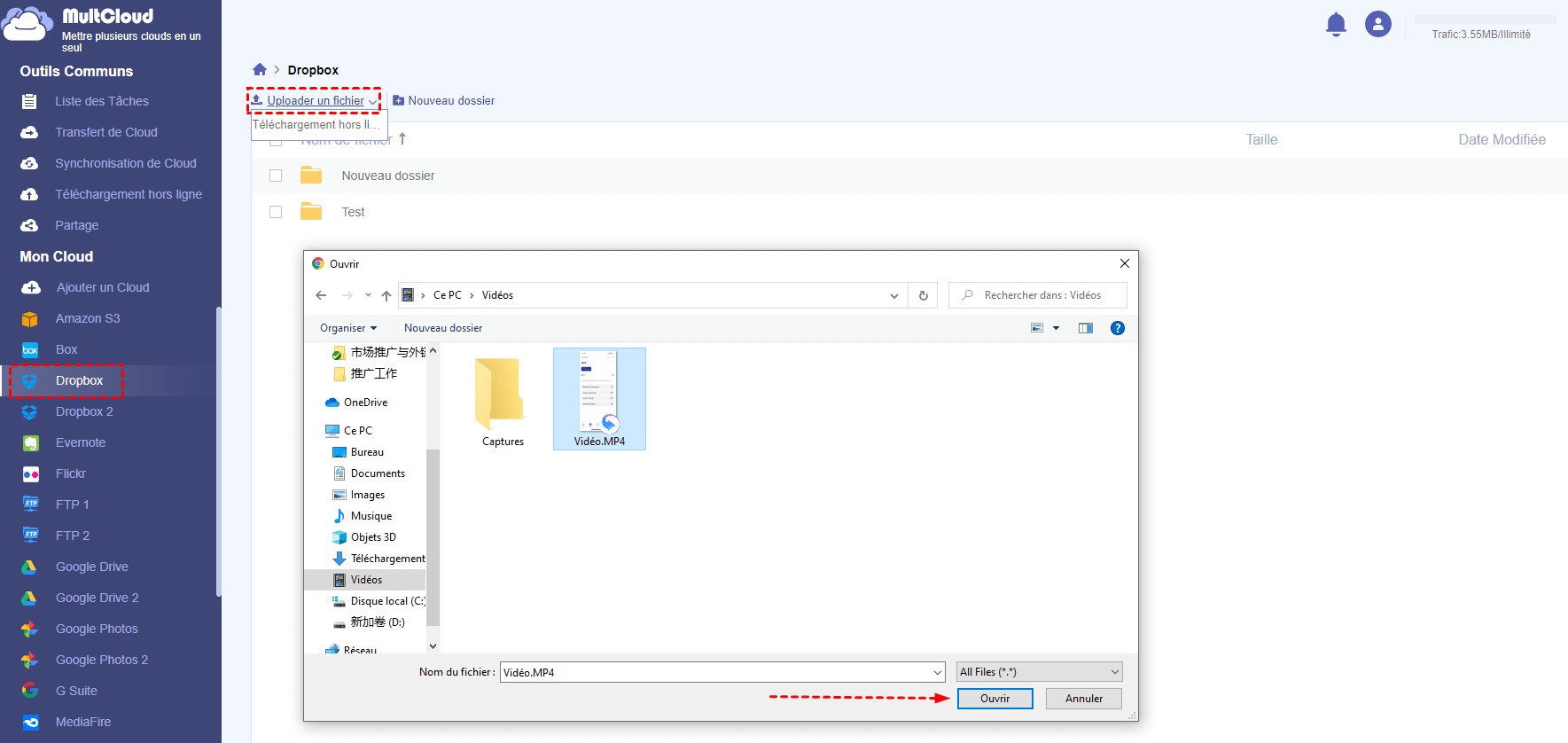Click the Partage share icon

tap(29, 225)
